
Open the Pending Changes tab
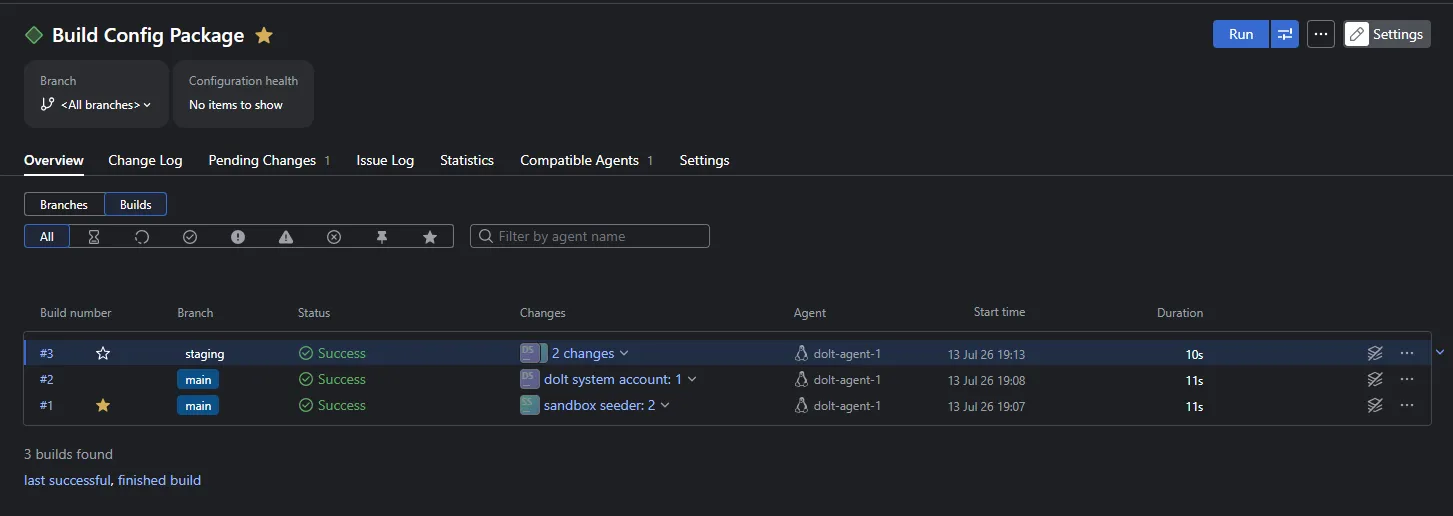269,160
